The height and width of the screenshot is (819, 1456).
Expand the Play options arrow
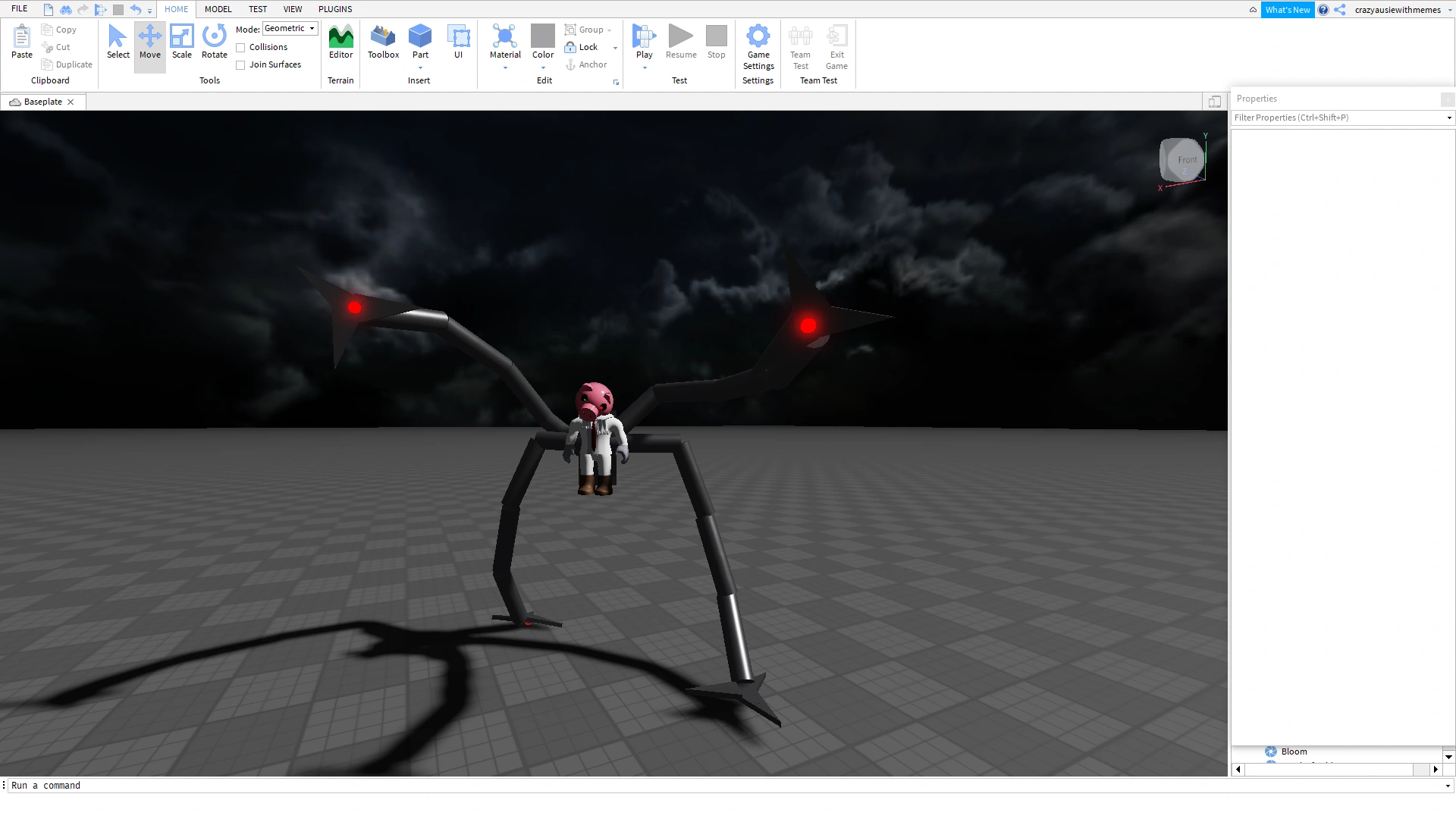[x=645, y=68]
